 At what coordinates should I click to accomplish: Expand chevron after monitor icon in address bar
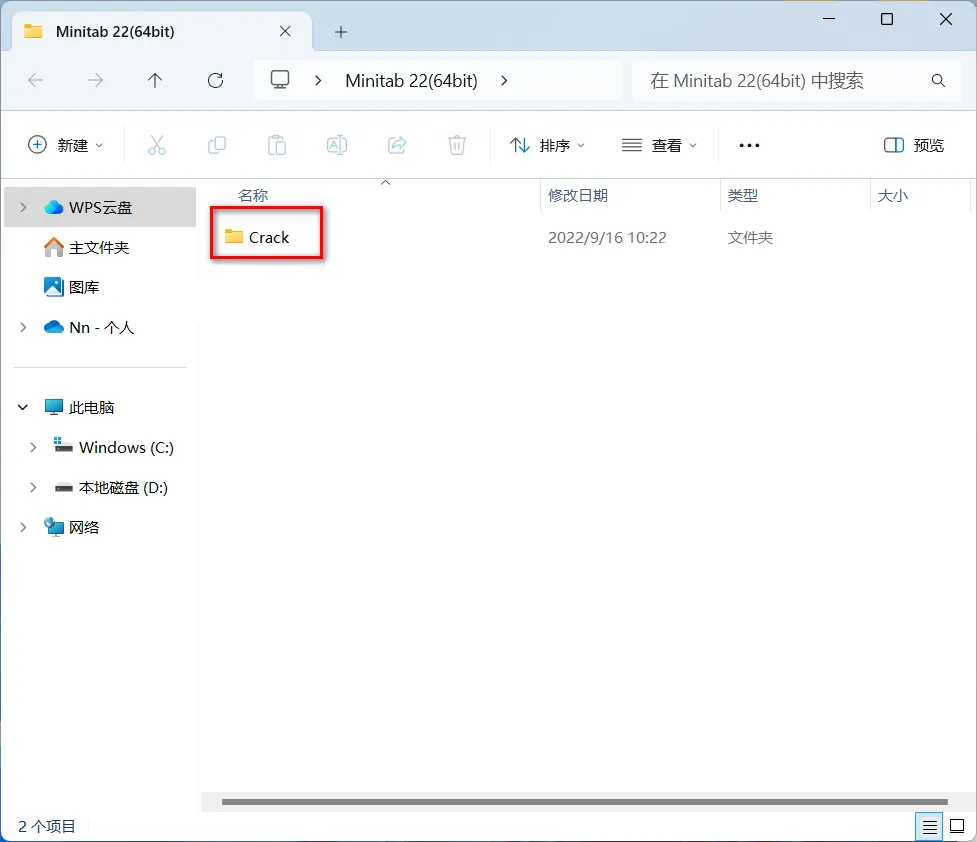[318, 80]
